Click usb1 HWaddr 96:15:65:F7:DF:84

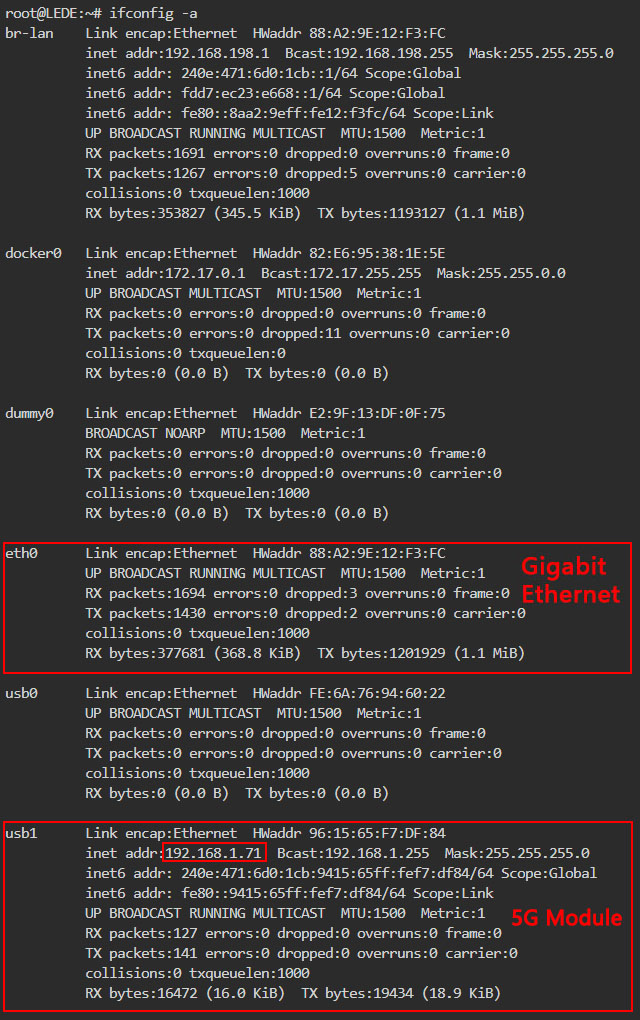click(x=382, y=833)
